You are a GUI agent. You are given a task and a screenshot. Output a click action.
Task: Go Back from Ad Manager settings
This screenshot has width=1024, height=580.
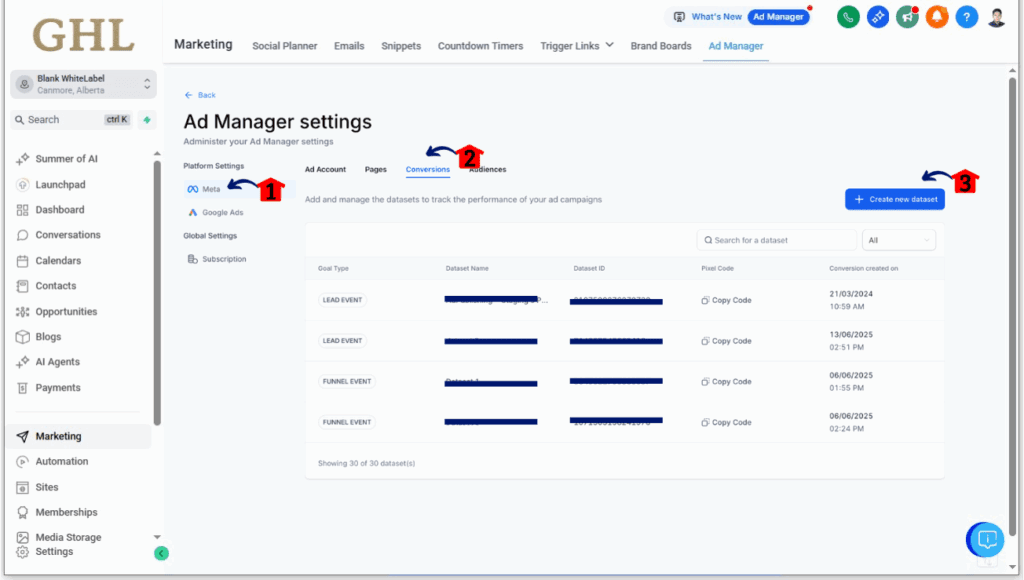pyautogui.click(x=200, y=95)
